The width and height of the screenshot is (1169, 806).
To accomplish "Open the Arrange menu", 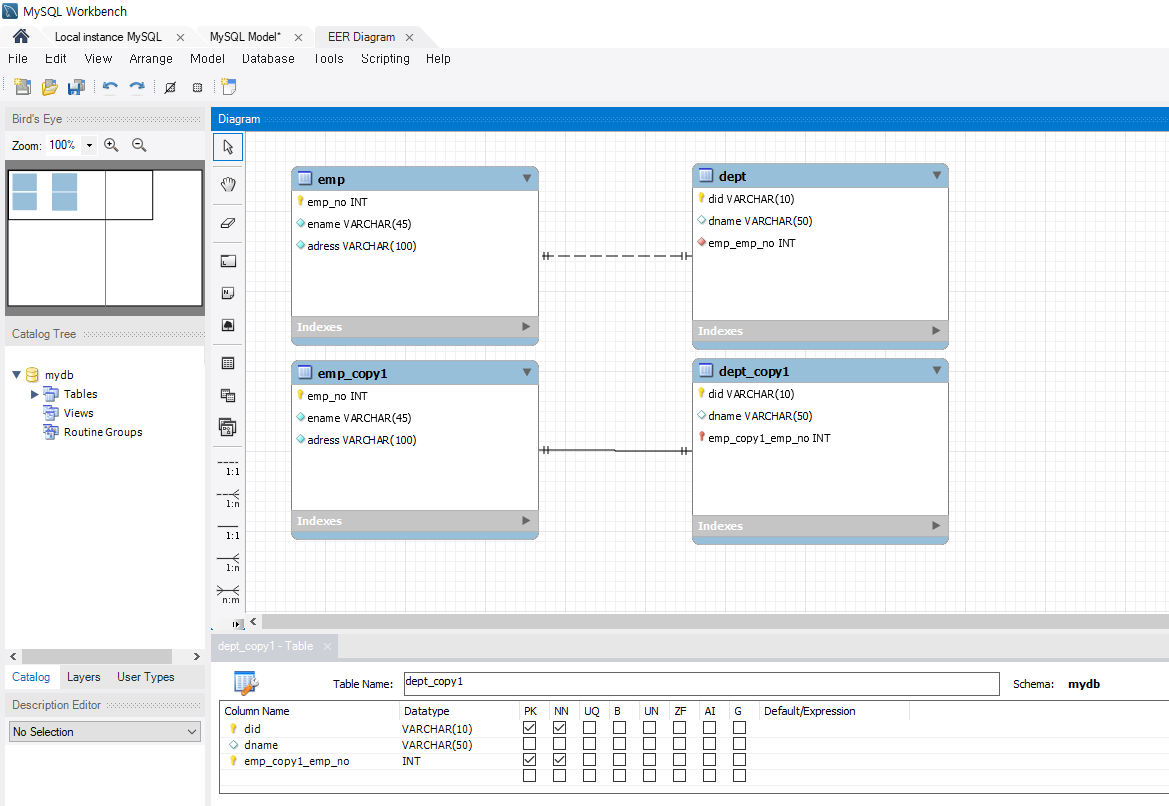I will [x=151, y=58].
